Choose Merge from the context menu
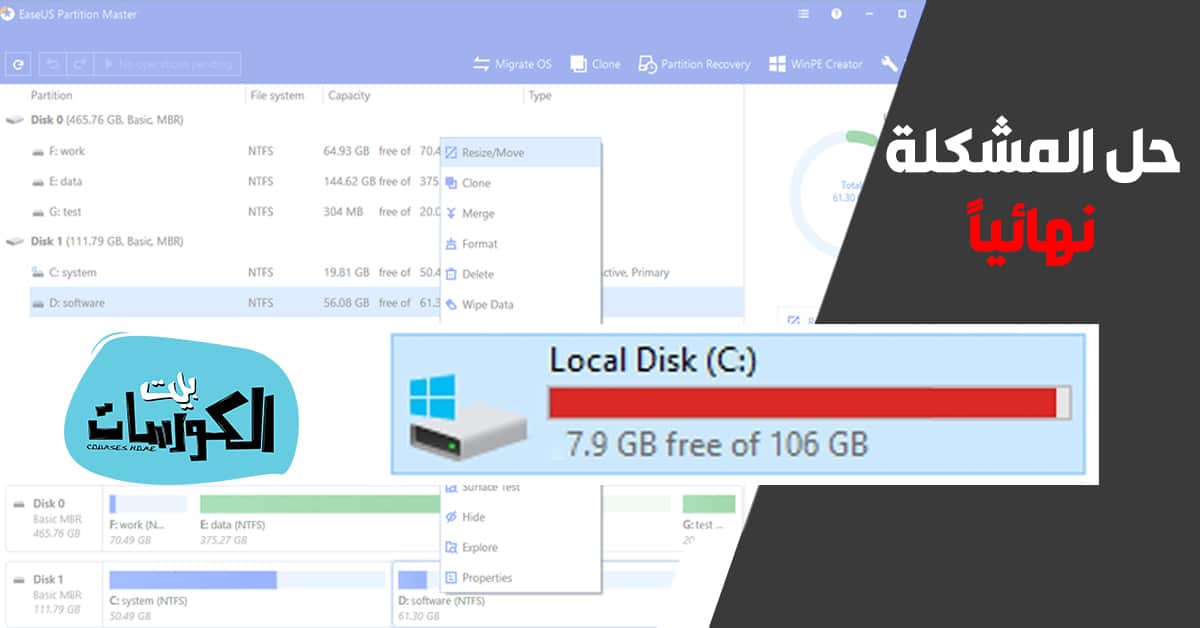This screenshot has height=628, width=1200. pos(521,213)
